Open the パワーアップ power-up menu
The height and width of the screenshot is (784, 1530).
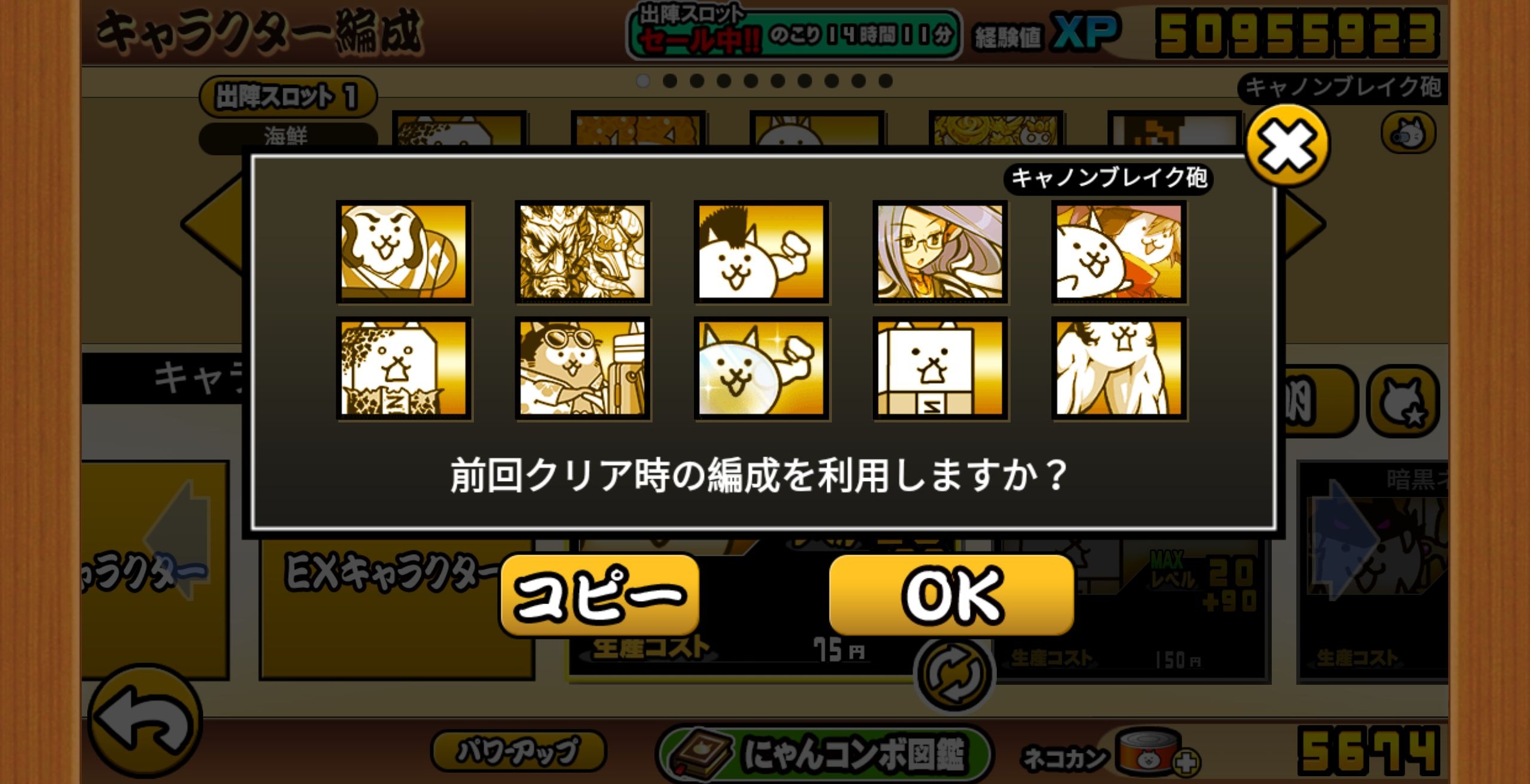(518, 751)
